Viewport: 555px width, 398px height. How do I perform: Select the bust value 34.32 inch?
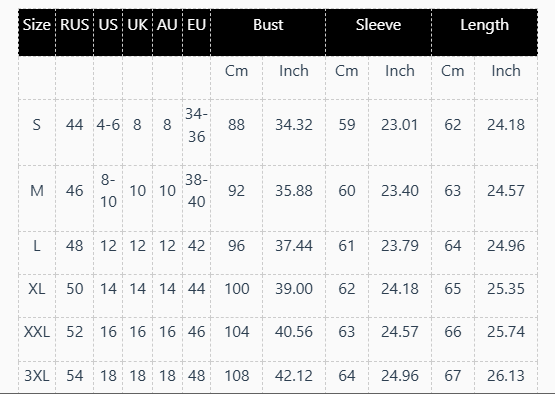tap(294, 125)
